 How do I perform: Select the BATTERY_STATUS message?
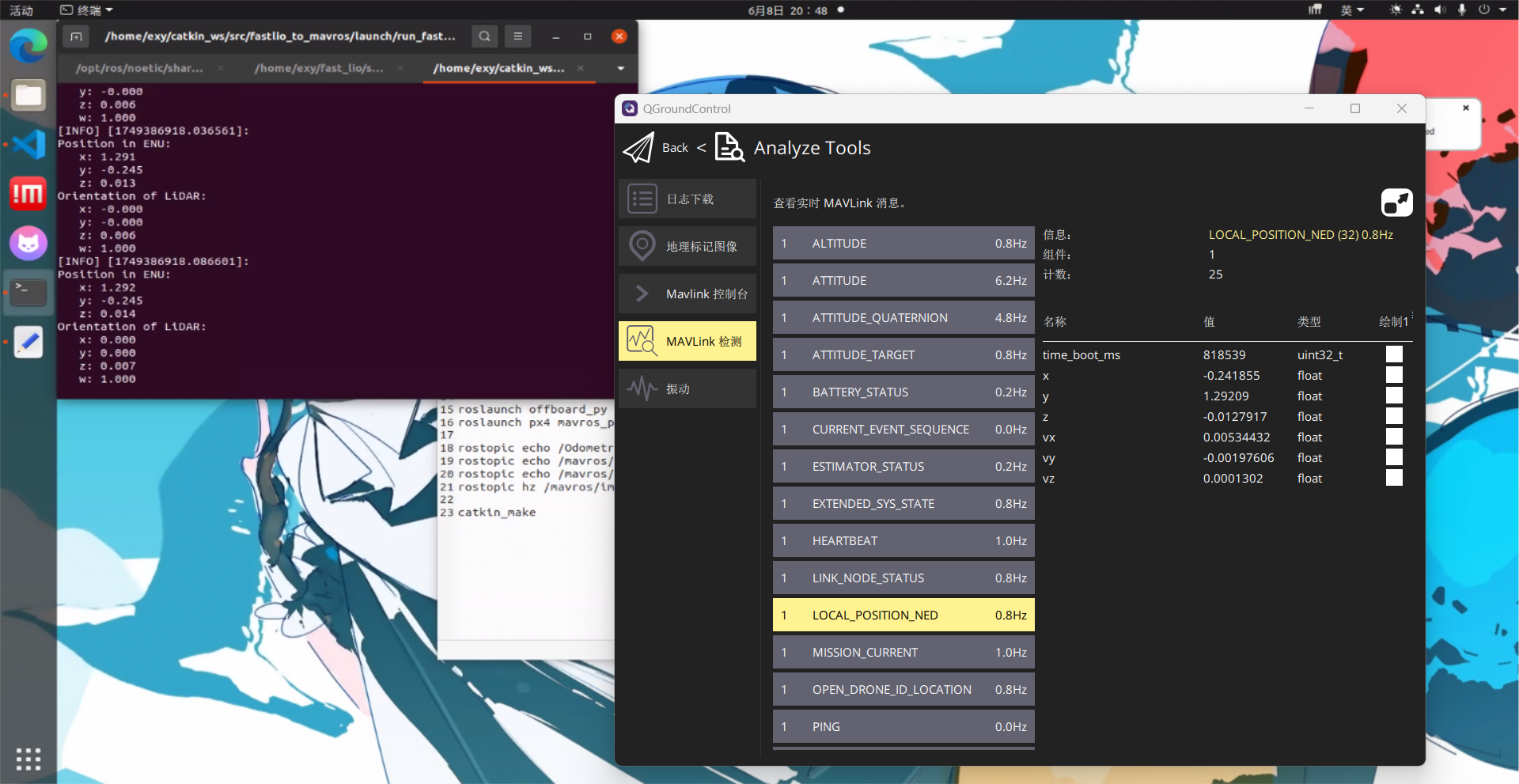point(903,392)
